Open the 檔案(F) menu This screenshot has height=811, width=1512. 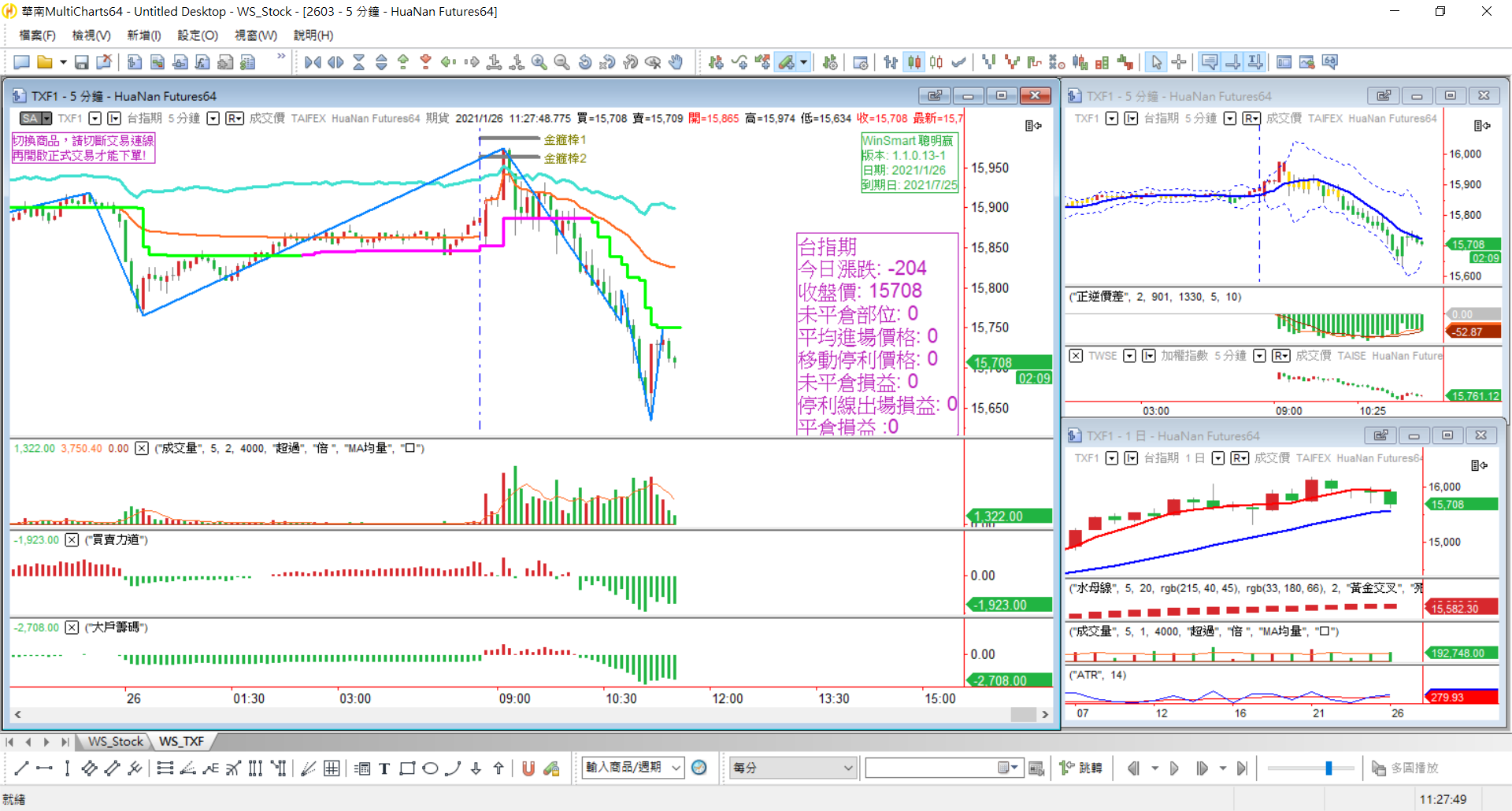tap(37, 35)
